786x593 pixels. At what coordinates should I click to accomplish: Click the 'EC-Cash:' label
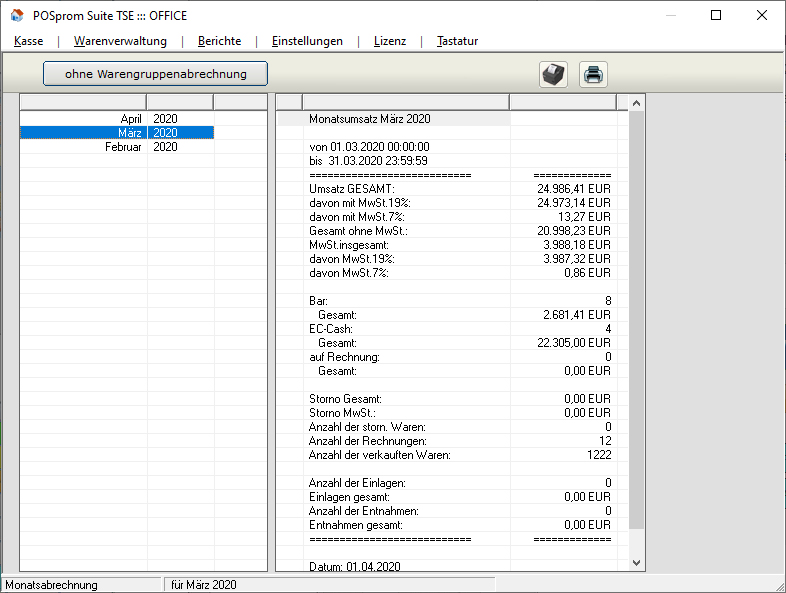[331, 329]
